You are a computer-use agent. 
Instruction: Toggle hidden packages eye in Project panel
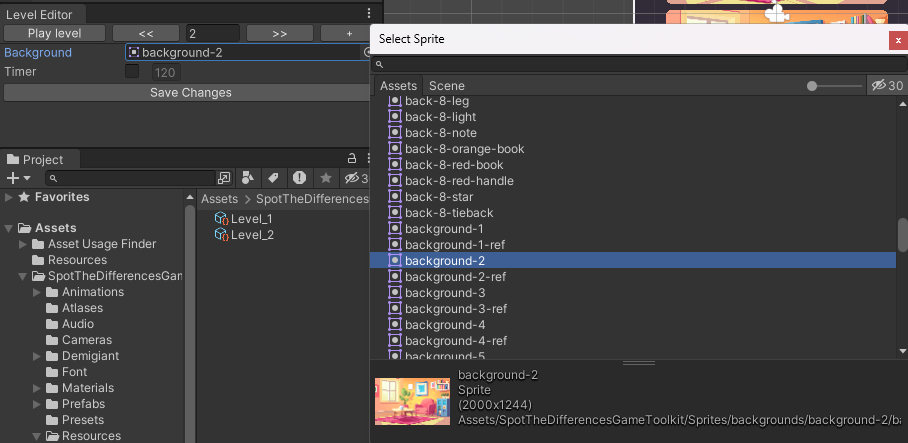point(355,178)
